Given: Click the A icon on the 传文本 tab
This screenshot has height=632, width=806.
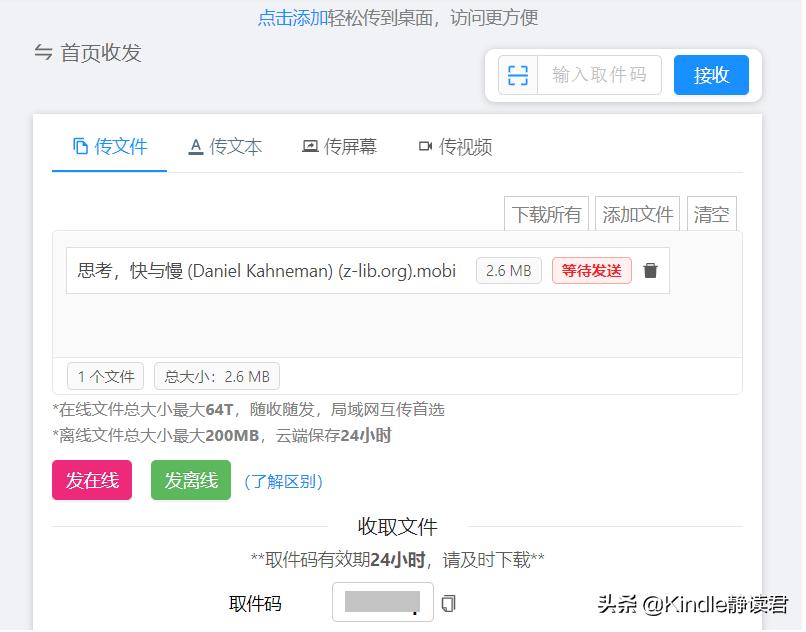Looking at the screenshot, I should pyautogui.click(x=194, y=145).
